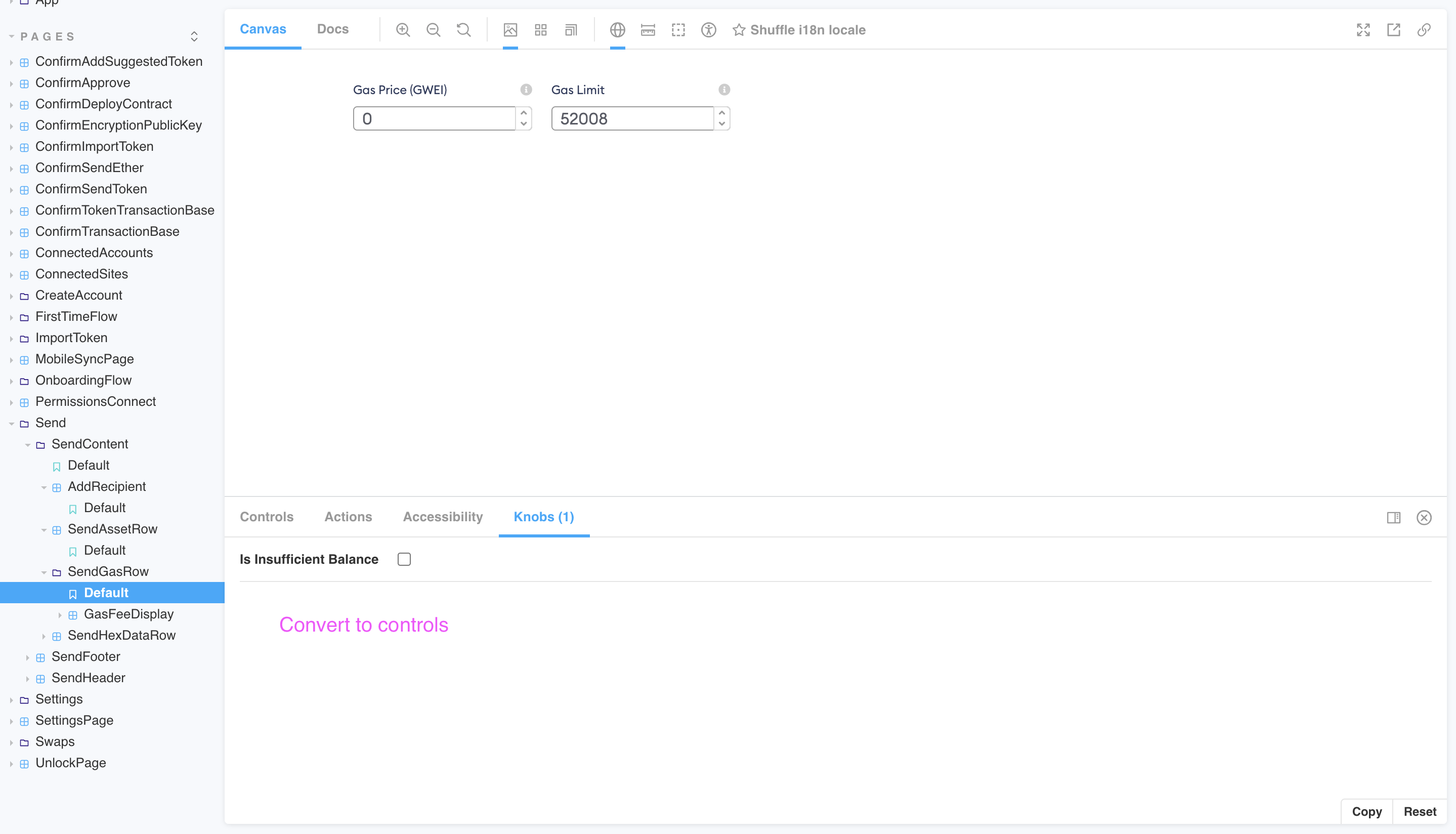Image resolution: width=1456 pixels, height=834 pixels.
Task: Open the internationalization globe icon
Action: click(x=617, y=30)
